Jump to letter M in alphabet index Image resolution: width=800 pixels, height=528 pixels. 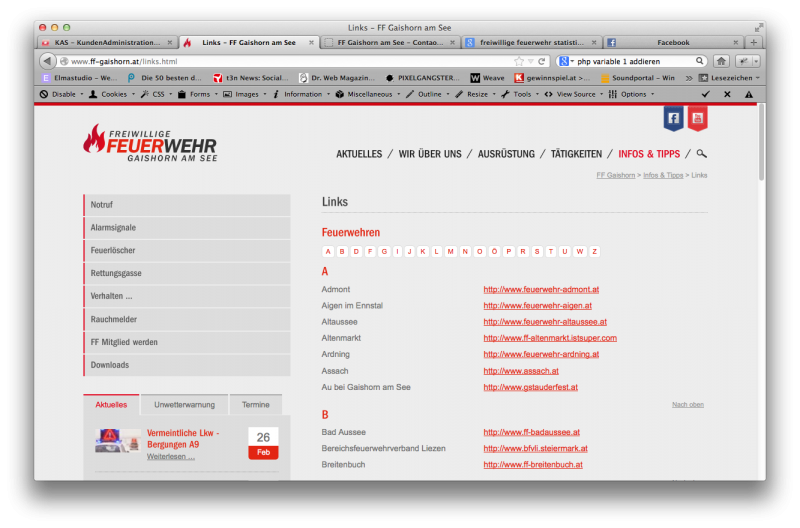[x=451, y=252]
